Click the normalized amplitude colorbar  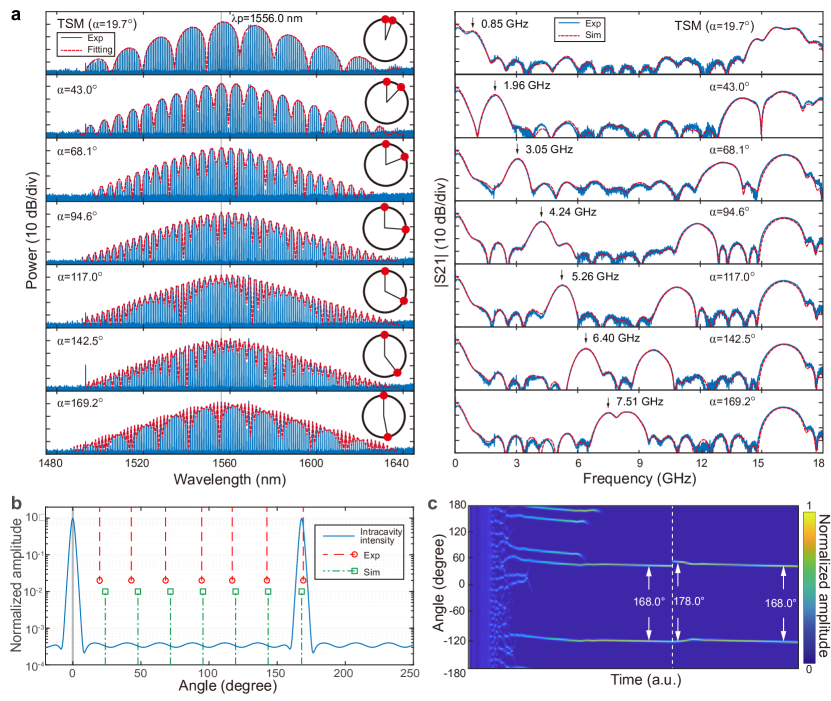click(809, 588)
